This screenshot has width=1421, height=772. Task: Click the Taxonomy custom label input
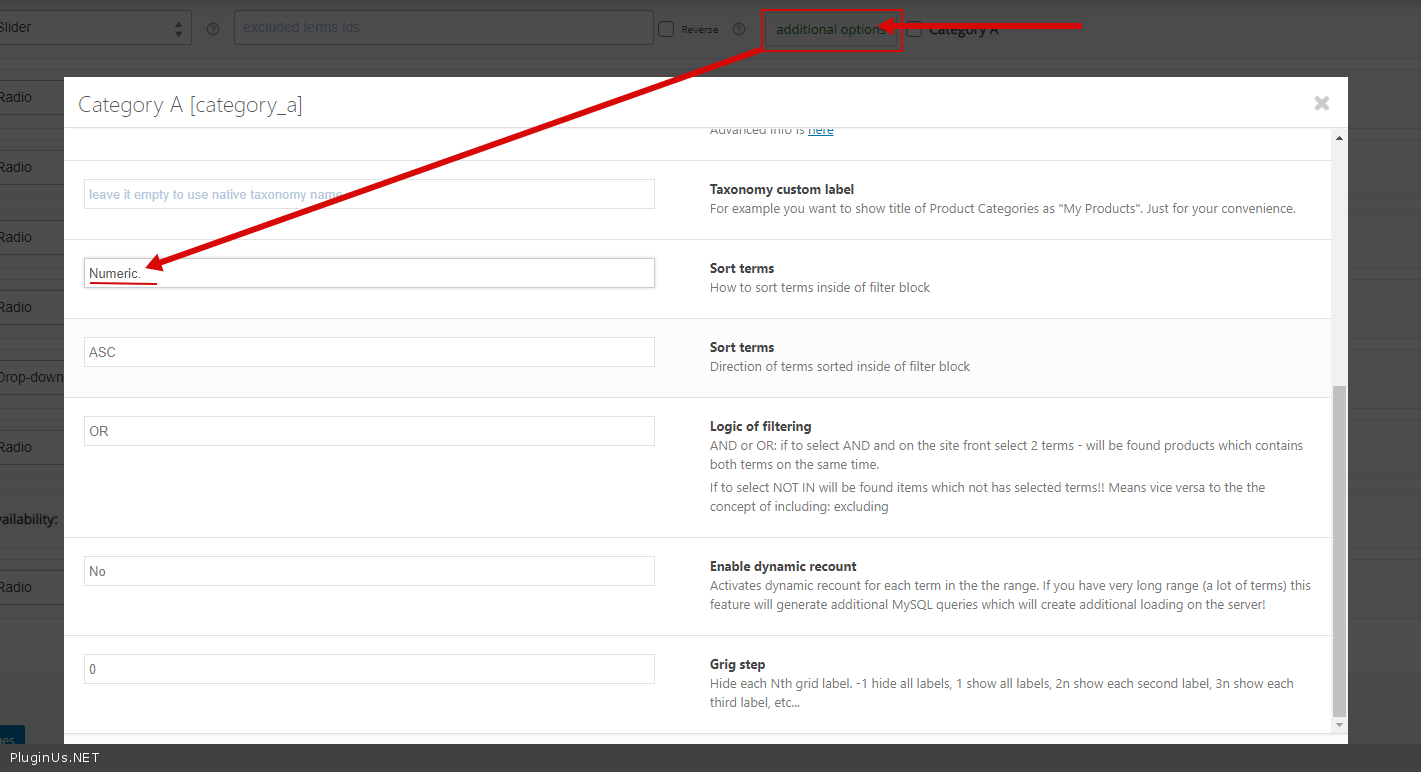click(369, 194)
